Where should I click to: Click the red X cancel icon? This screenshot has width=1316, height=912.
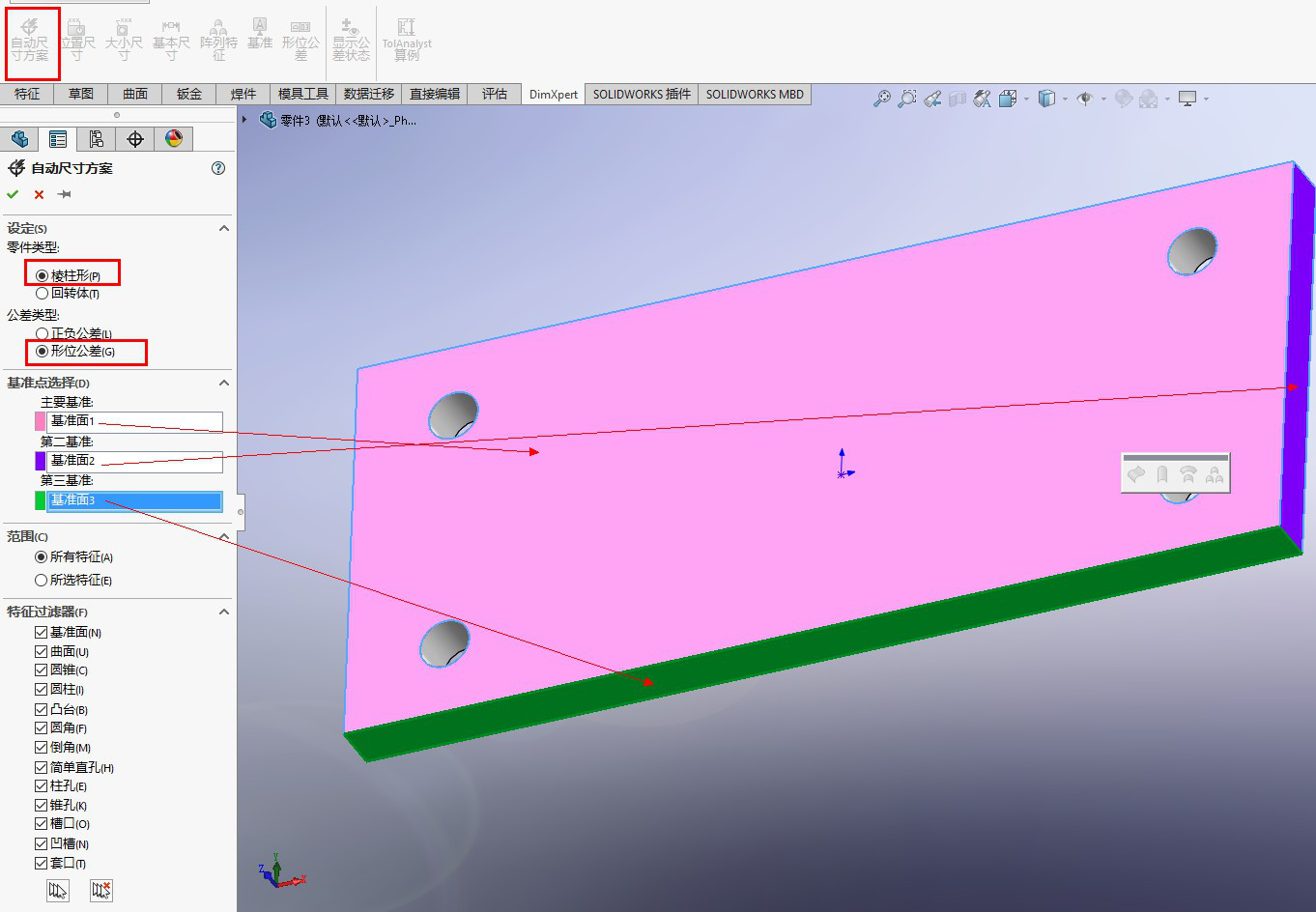point(39,194)
